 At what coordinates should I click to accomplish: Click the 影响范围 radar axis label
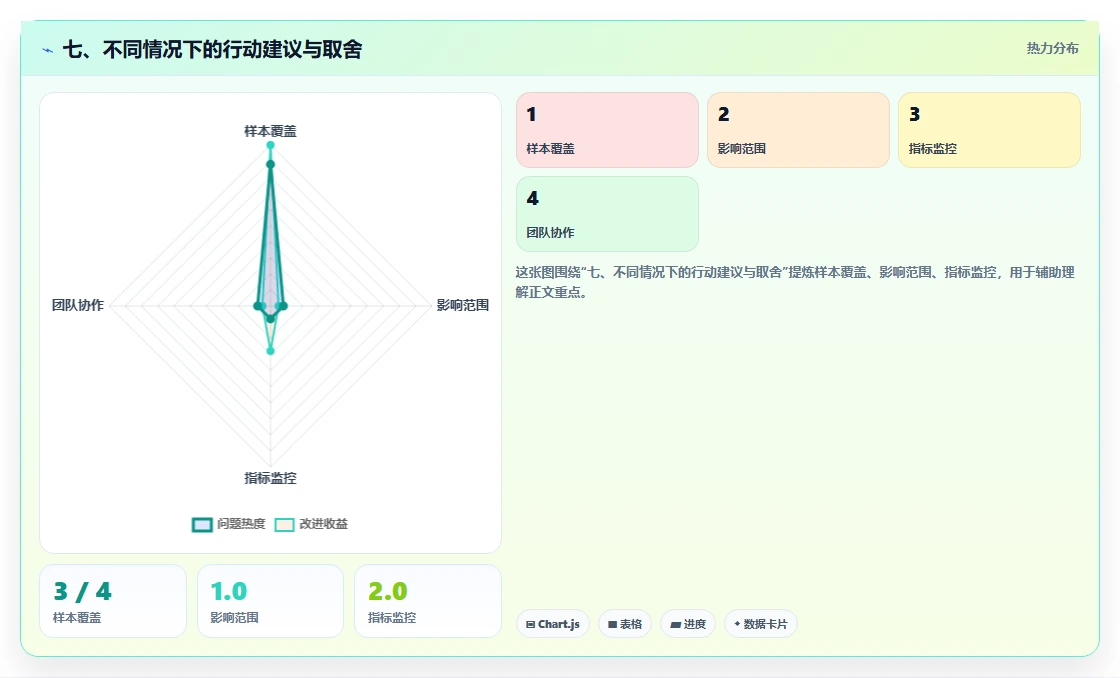[463, 305]
